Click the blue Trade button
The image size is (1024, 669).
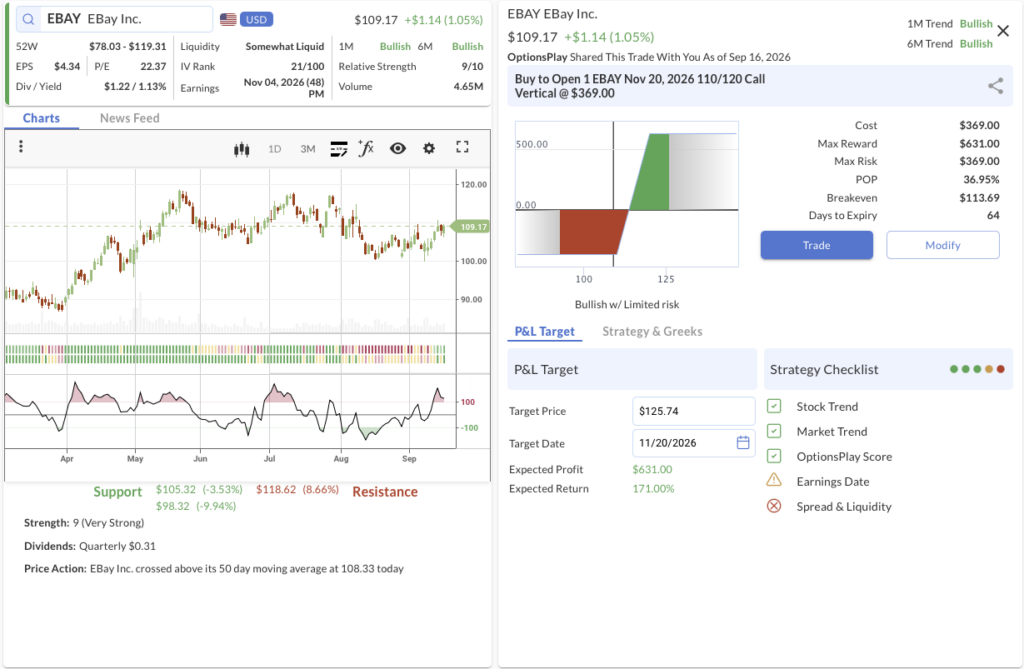pyautogui.click(x=816, y=245)
